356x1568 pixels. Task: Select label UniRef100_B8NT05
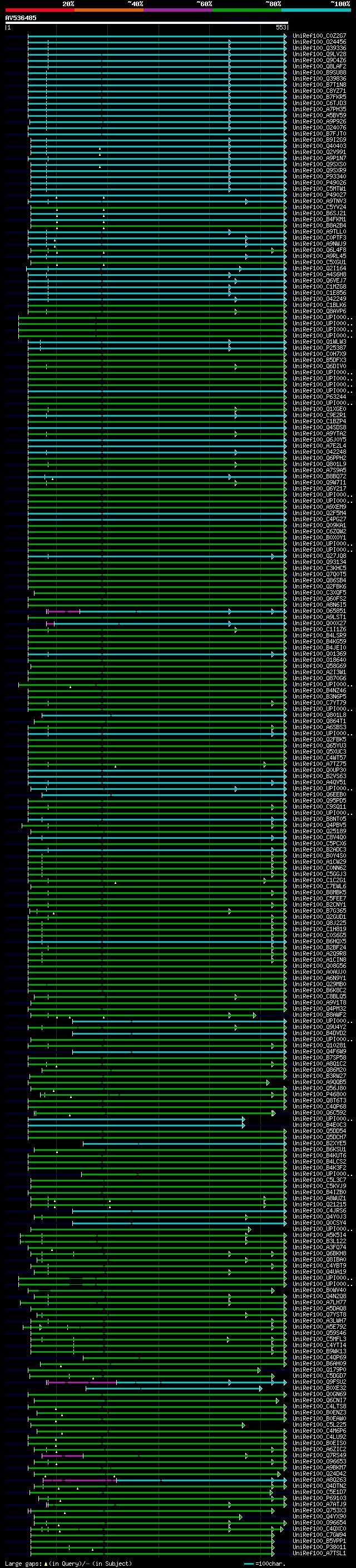[319, 819]
